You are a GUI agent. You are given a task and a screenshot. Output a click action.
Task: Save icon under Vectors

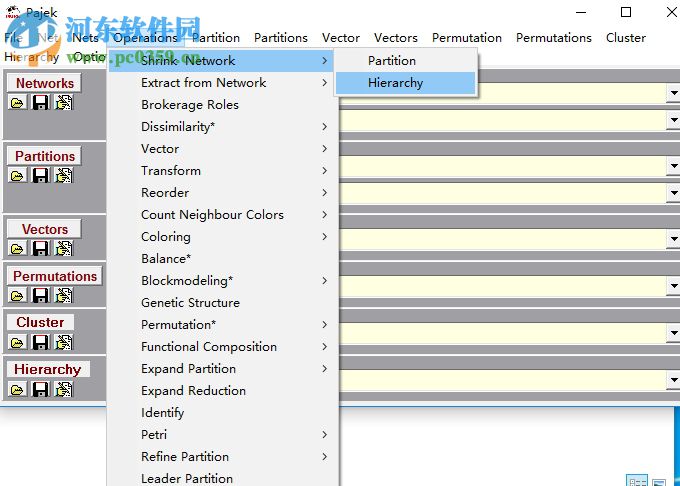41,248
